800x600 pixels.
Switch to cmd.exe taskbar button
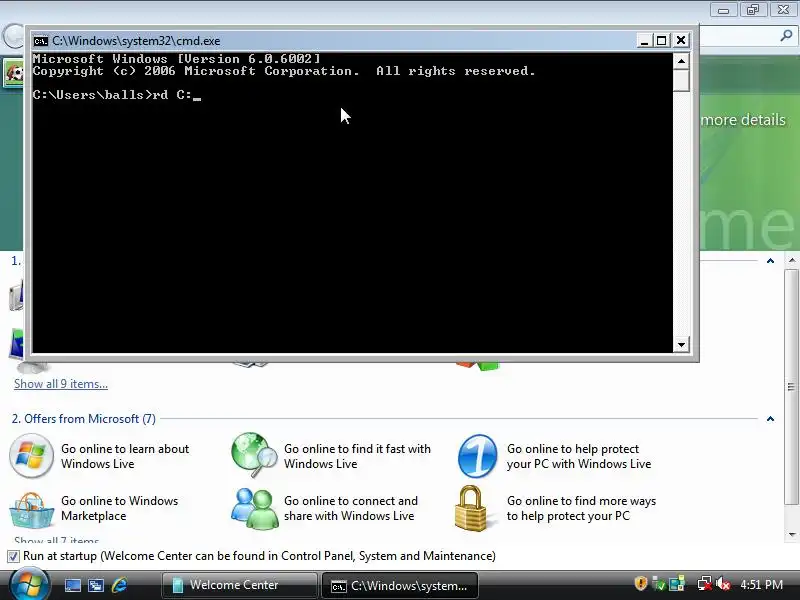[400, 586]
